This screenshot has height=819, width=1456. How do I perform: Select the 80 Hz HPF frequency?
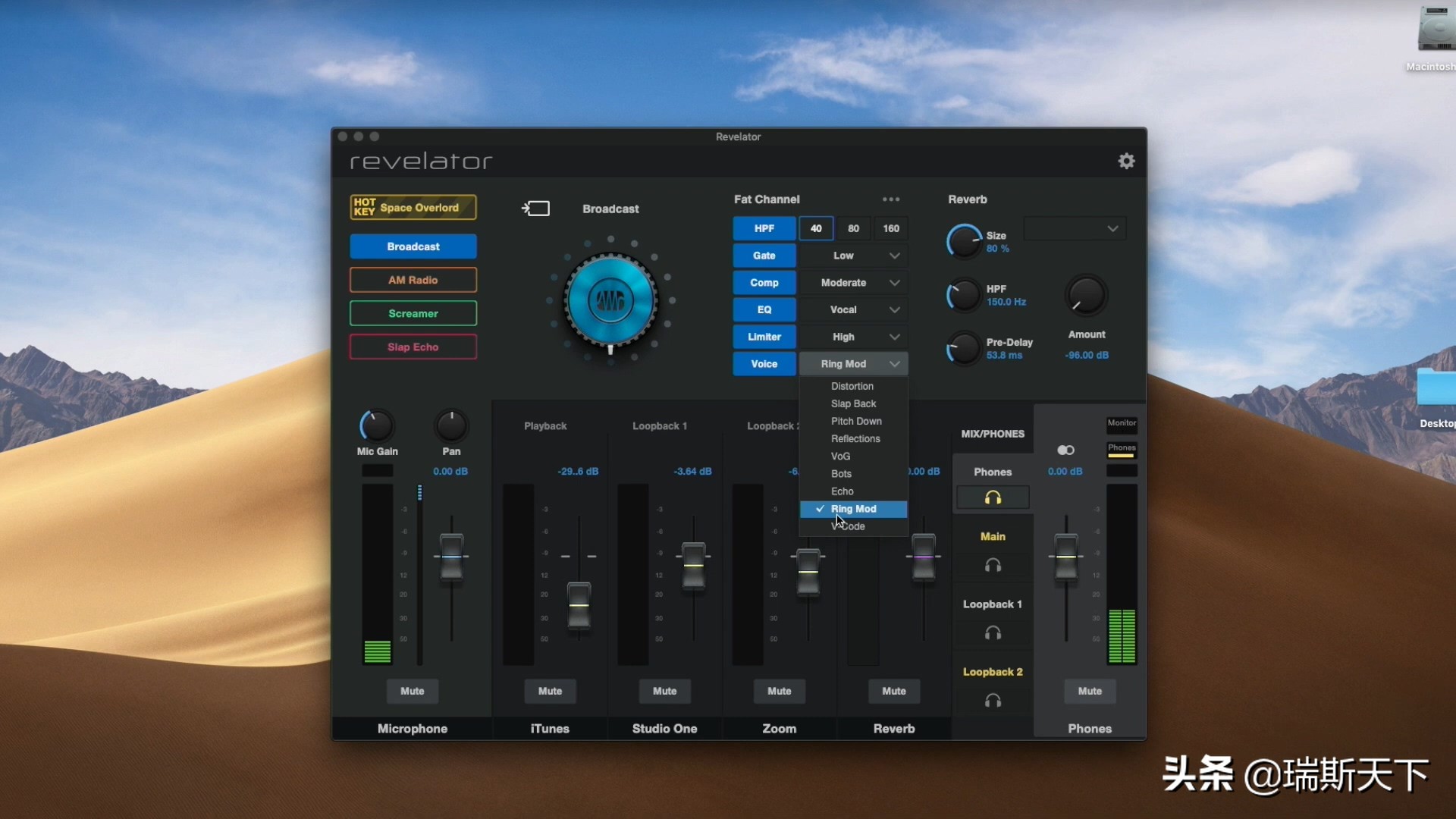pyautogui.click(x=853, y=228)
